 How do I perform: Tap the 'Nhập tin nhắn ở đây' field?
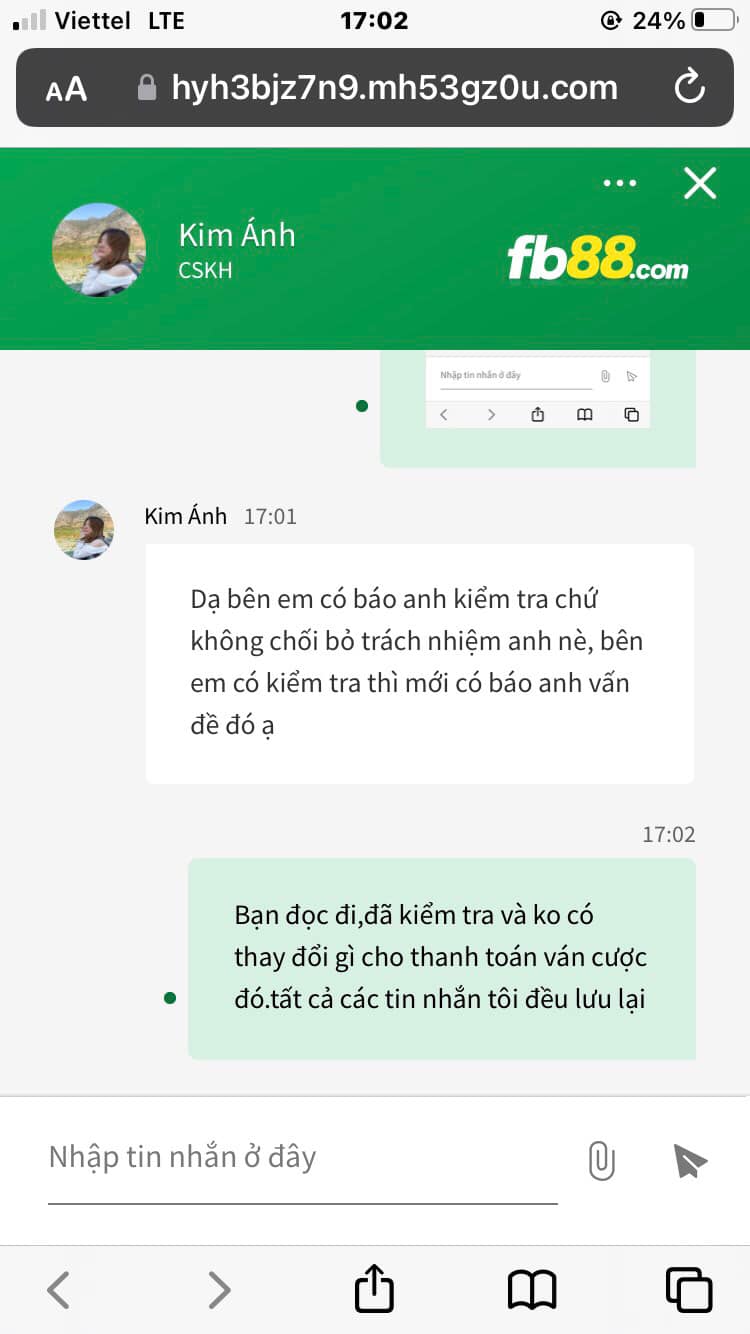[x=303, y=1158]
